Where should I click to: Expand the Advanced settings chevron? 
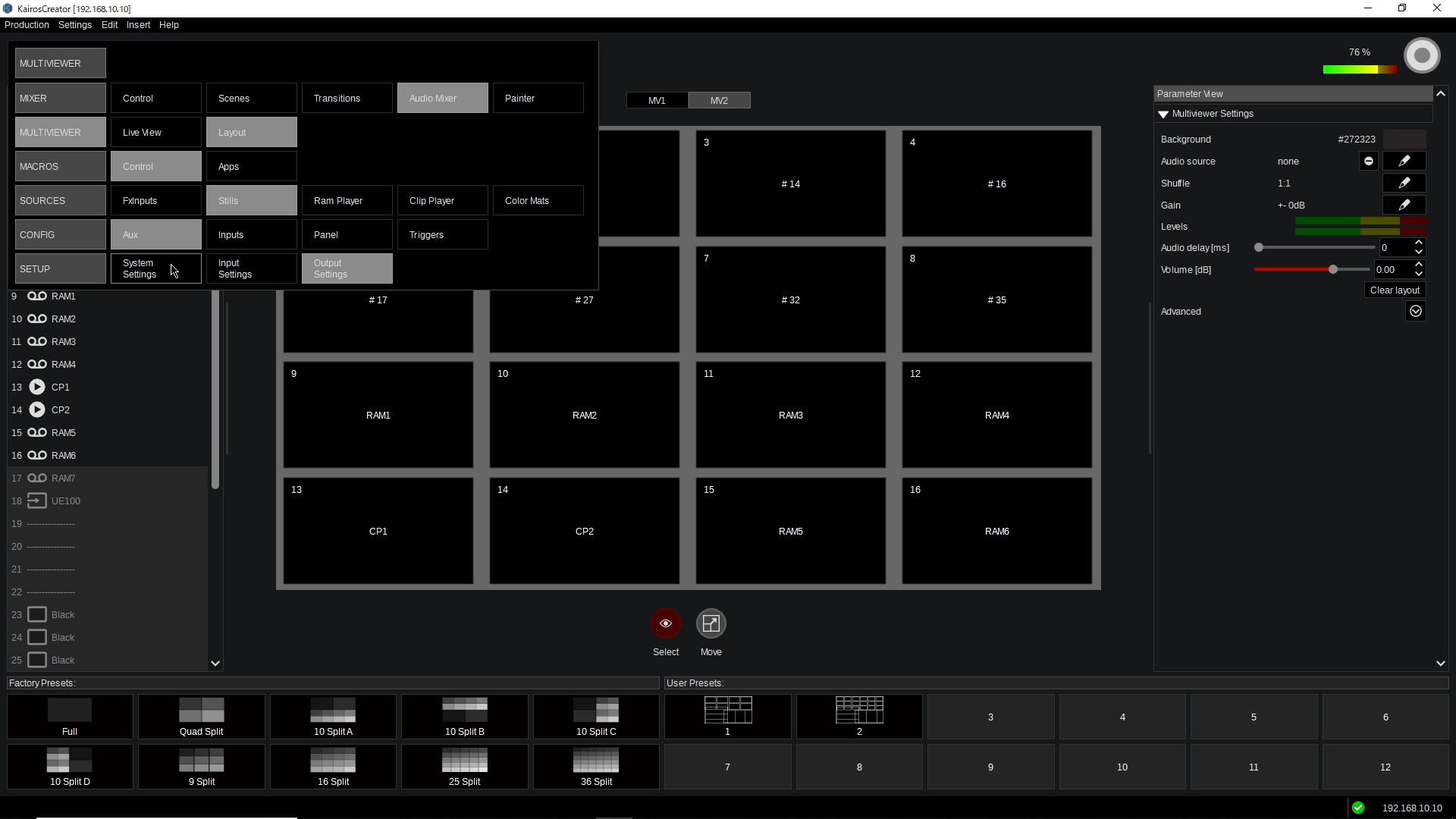[1415, 311]
